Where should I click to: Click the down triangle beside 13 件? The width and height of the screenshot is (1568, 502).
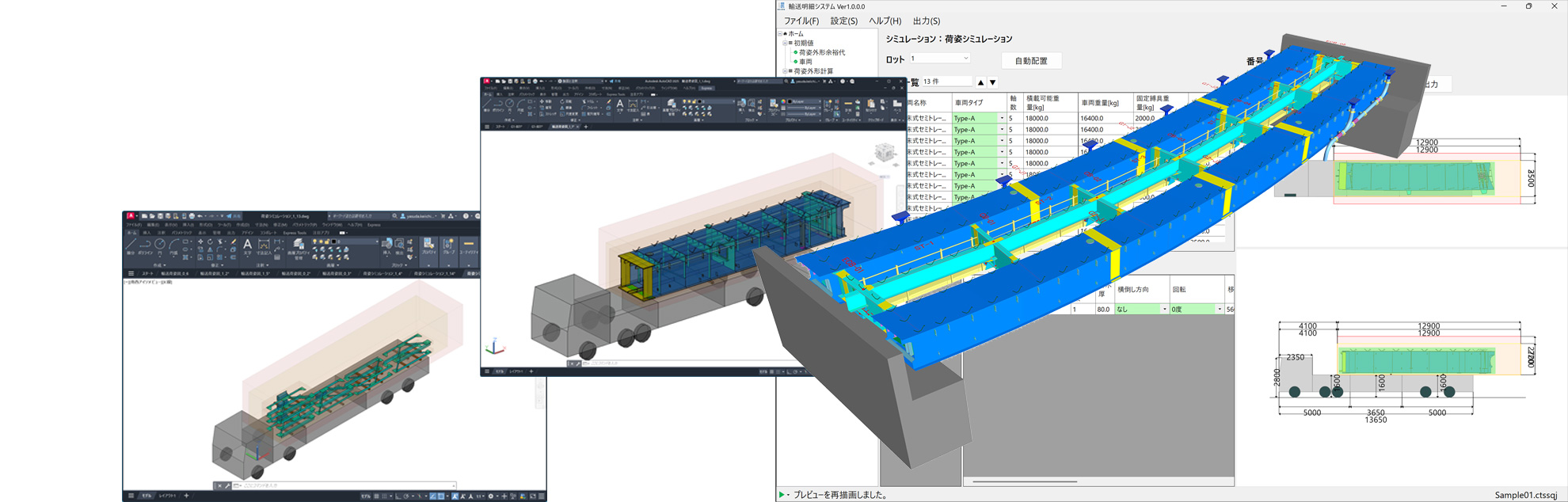point(992,82)
